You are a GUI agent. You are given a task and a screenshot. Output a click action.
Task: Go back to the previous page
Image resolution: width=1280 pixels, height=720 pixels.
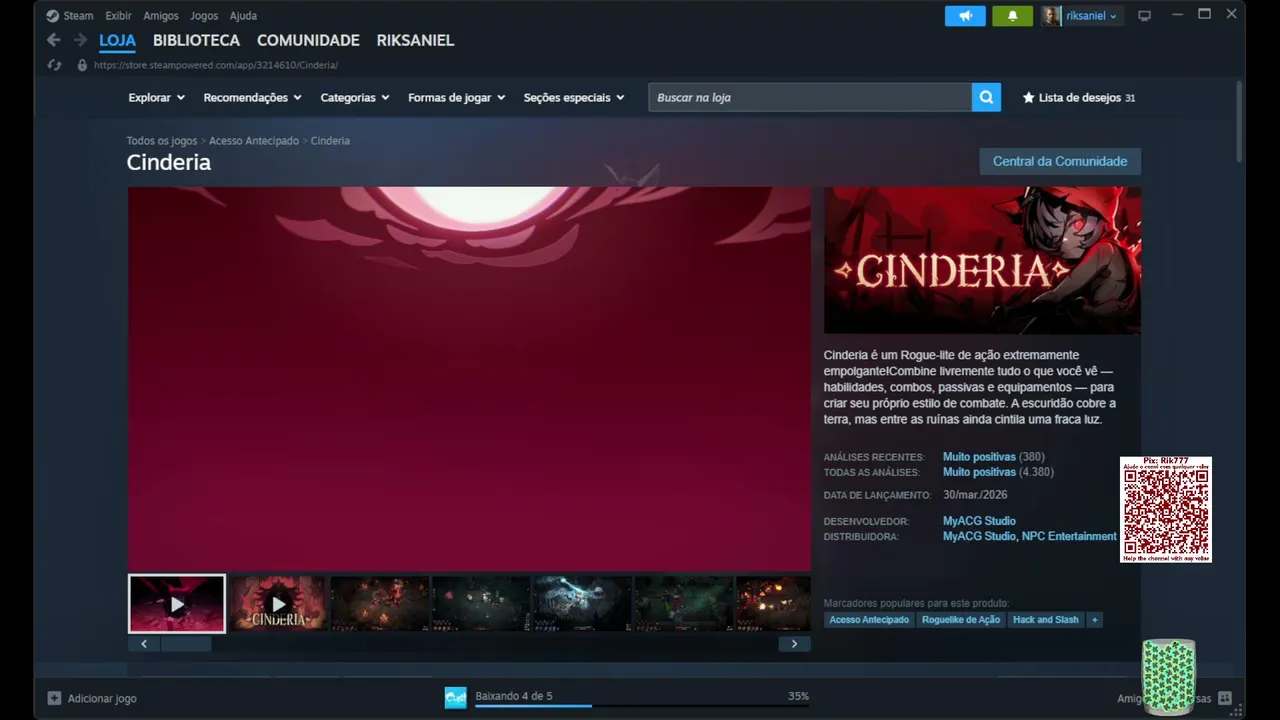coord(54,40)
